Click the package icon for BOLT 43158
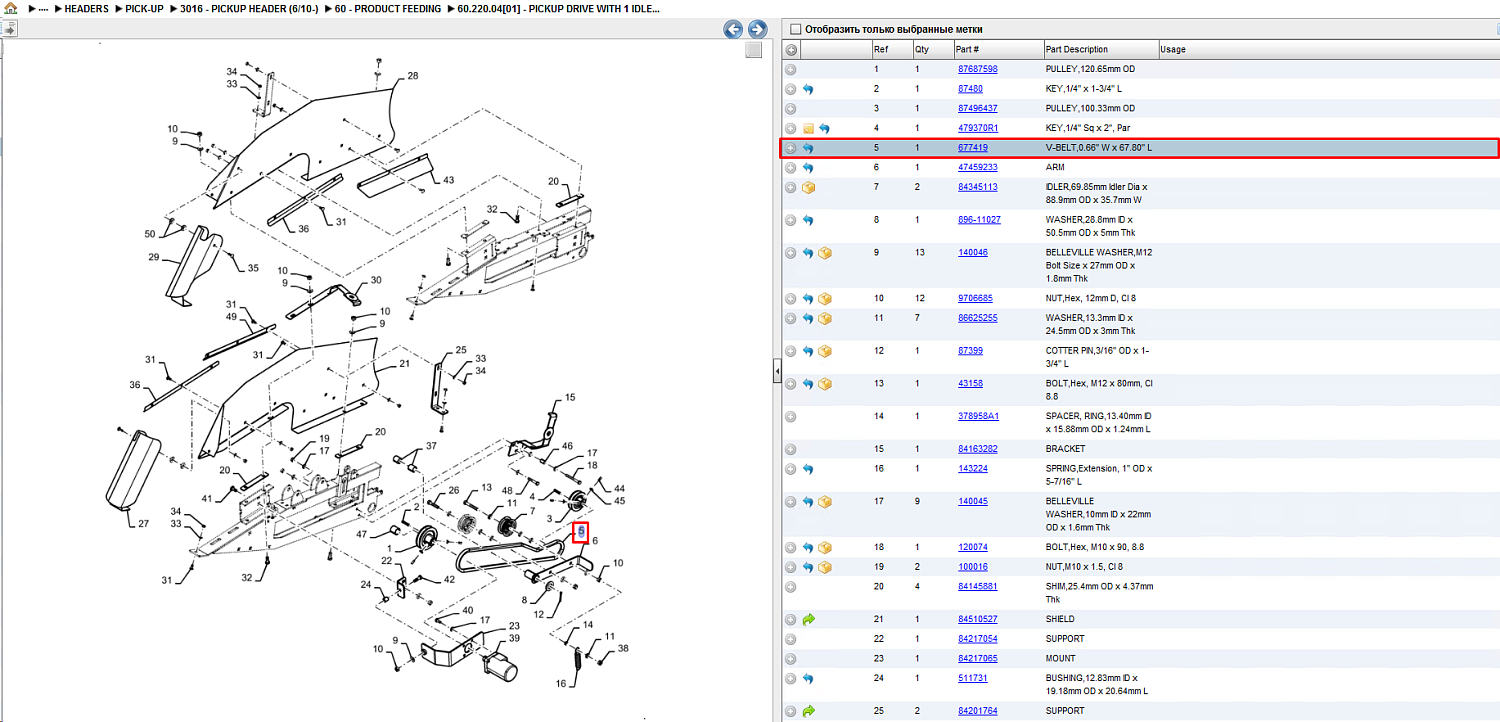1500x722 pixels. 825,384
